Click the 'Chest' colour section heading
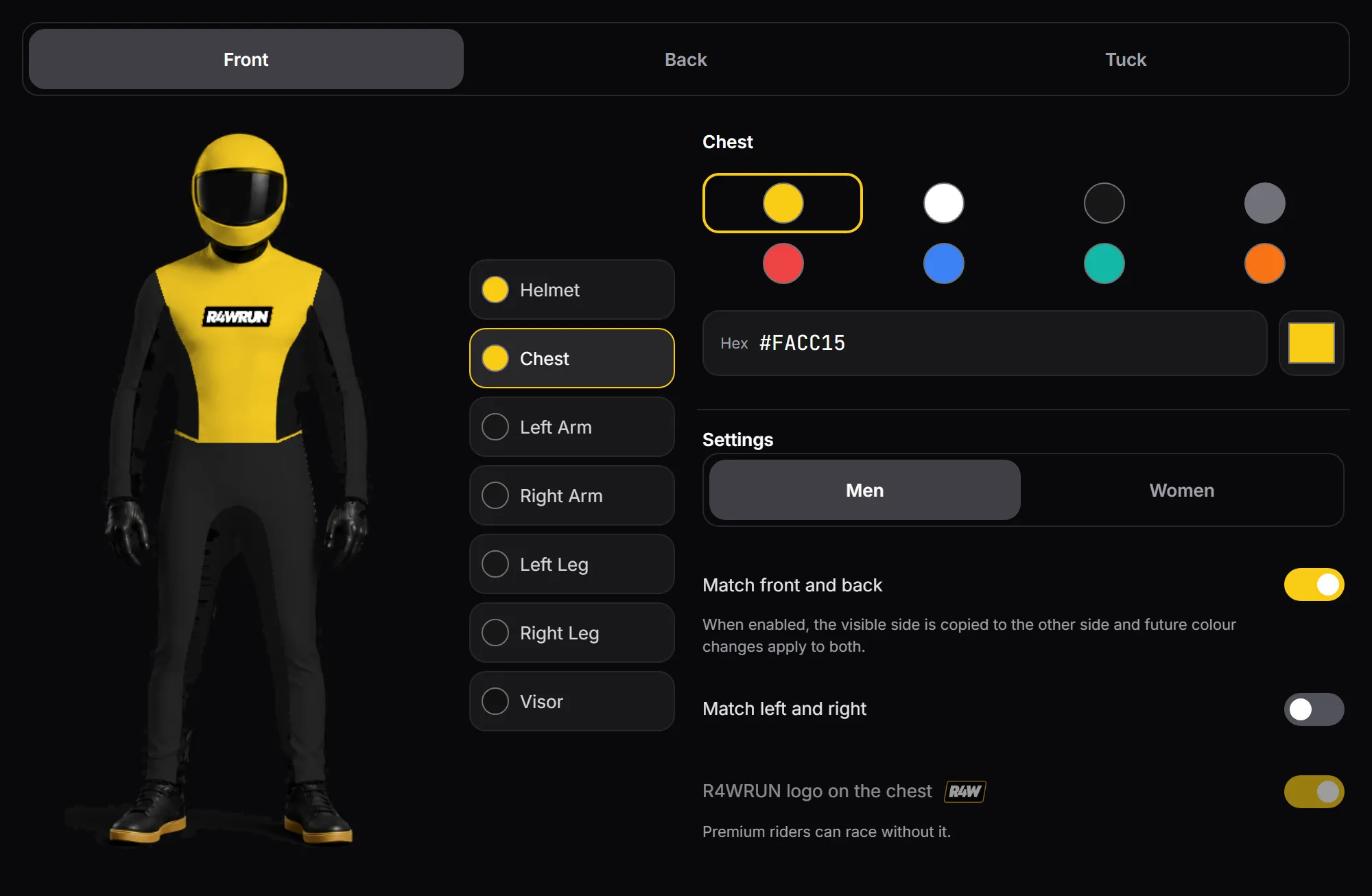The image size is (1372, 896). 727,142
